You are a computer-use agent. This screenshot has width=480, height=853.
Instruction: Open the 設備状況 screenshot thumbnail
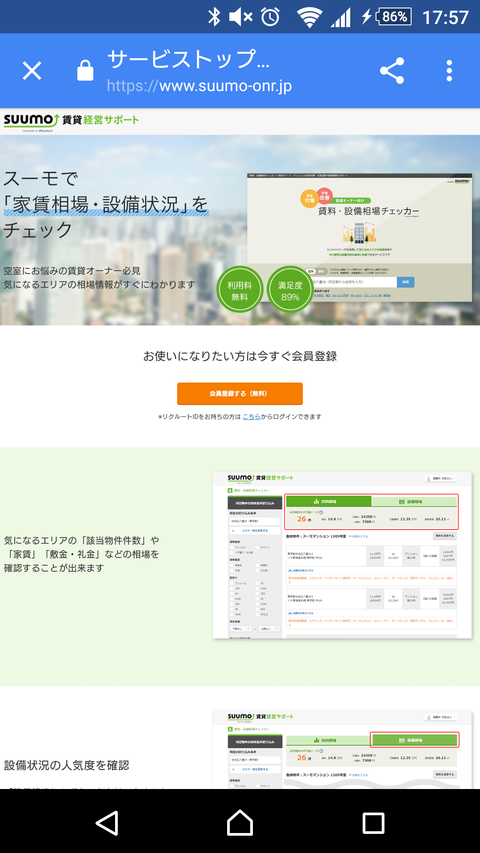click(x=342, y=749)
